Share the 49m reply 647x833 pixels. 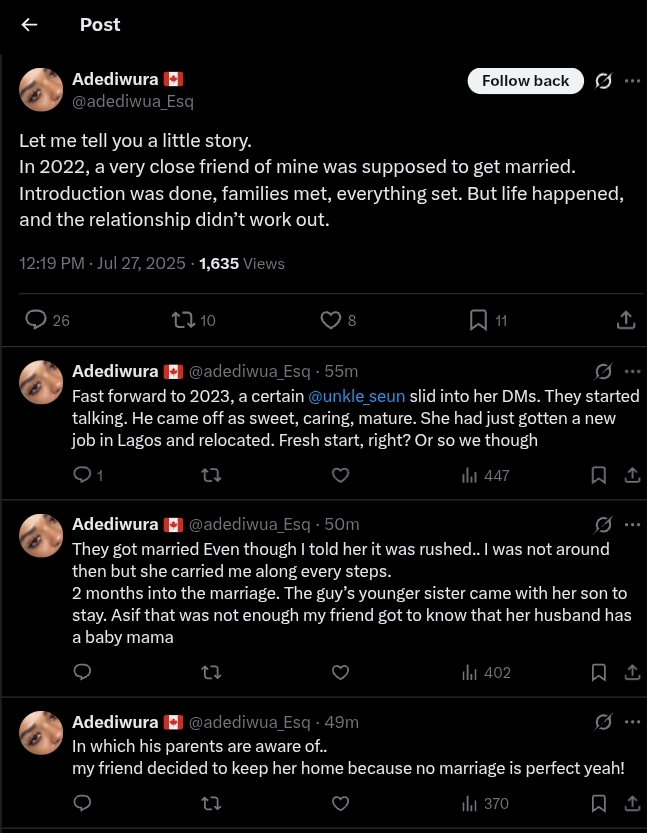point(632,803)
